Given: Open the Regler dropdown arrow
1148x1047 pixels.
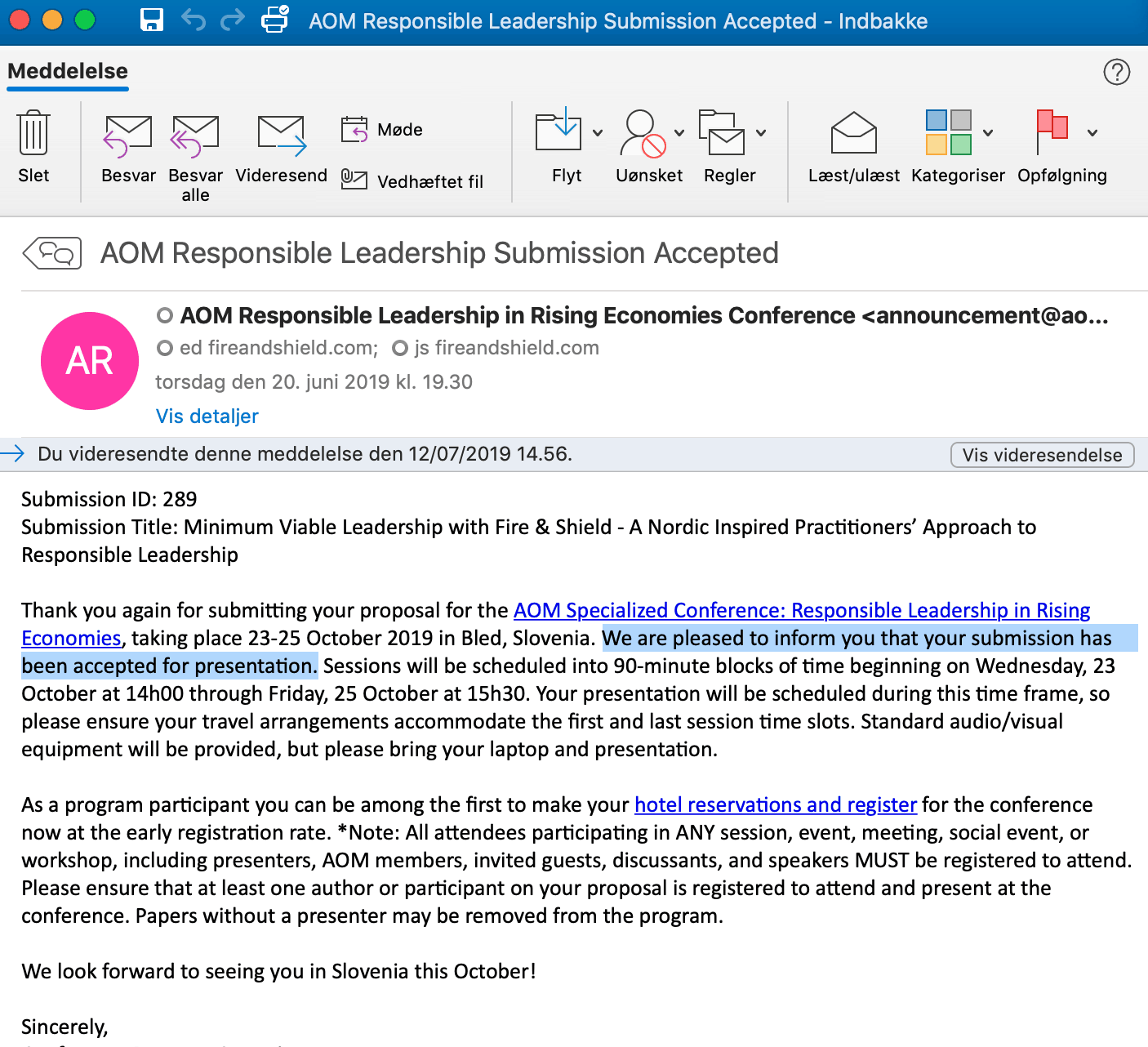Looking at the screenshot, I should (761, 132).
